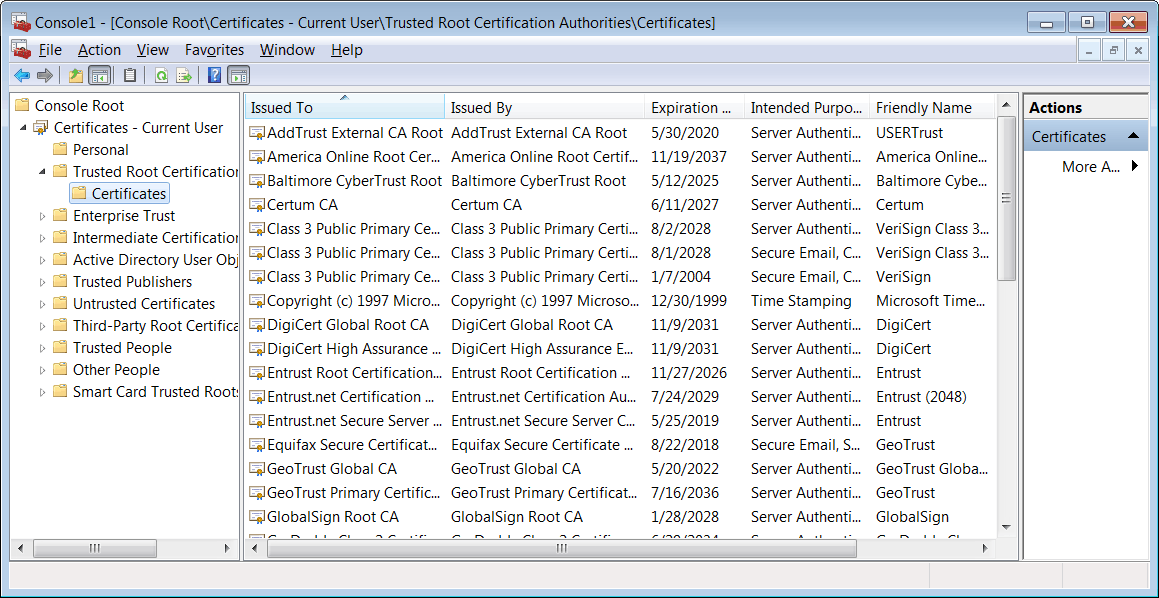Click the Certificates - Current User snap-in icon
Image resolution: width=1159 pixels, height=598 pixels.
pyautogui.click(x=41, y=128)
